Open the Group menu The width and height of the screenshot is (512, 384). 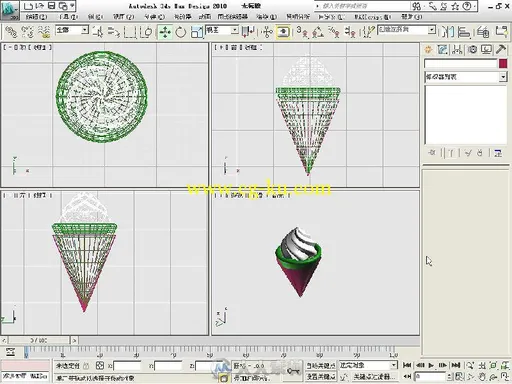click(x=95, y=16)
